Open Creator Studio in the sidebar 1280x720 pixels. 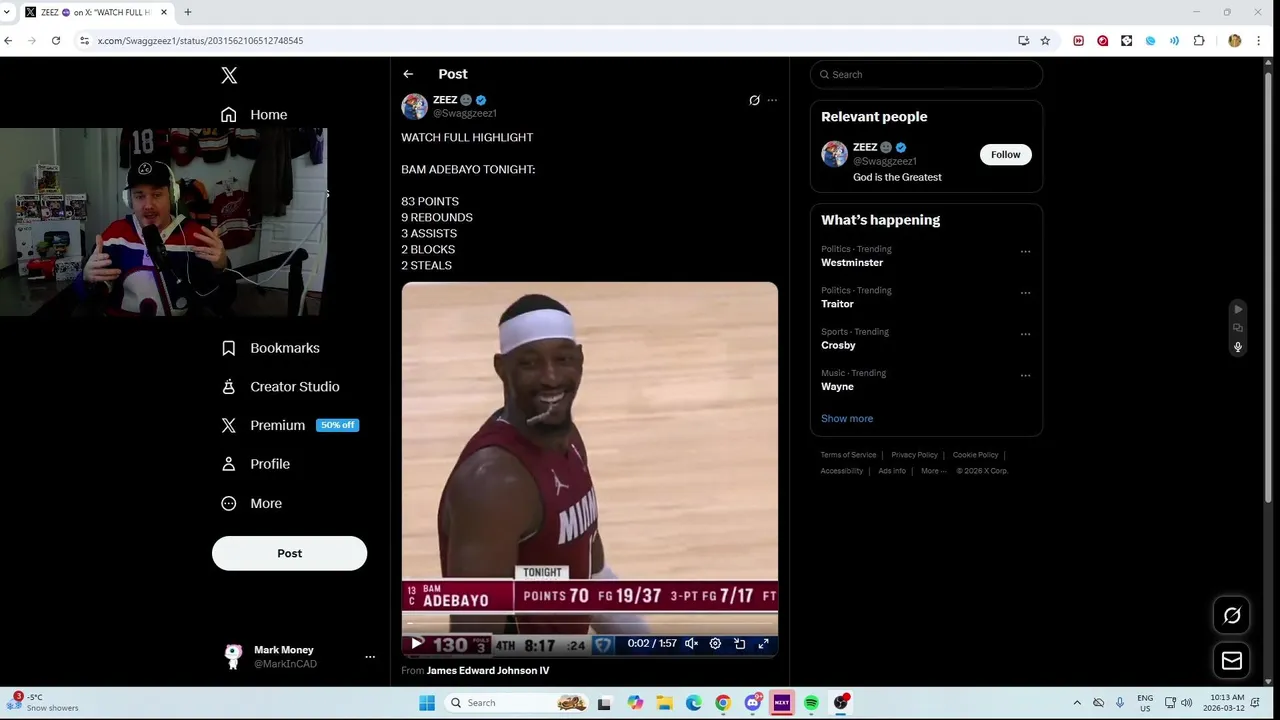coord(280,387)
